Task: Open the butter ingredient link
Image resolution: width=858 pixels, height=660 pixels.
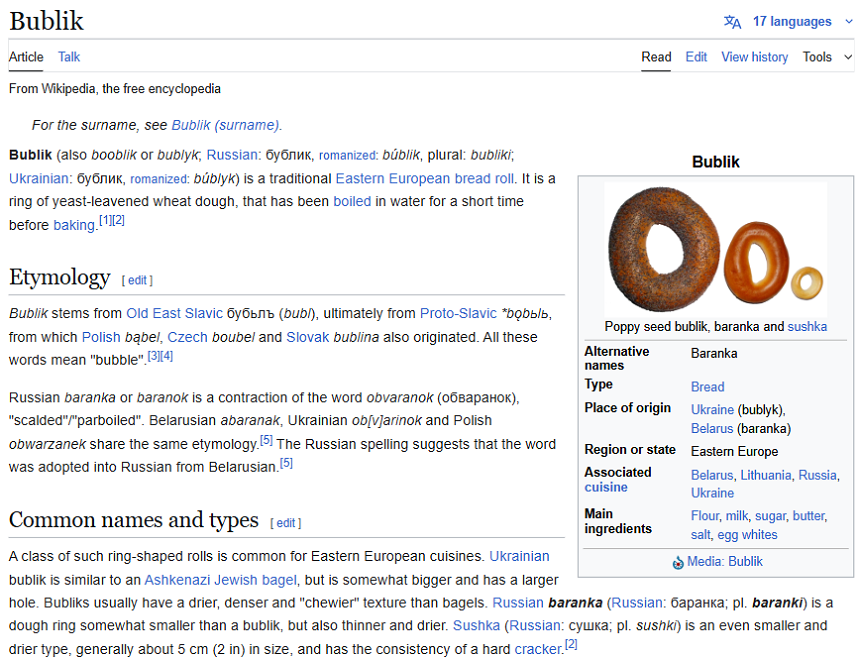Action: click(x=808, y=516)
